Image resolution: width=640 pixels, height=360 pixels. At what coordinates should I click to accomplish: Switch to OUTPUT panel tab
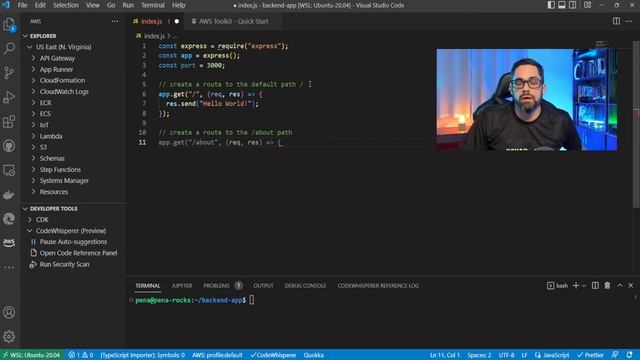click(263, 286)
